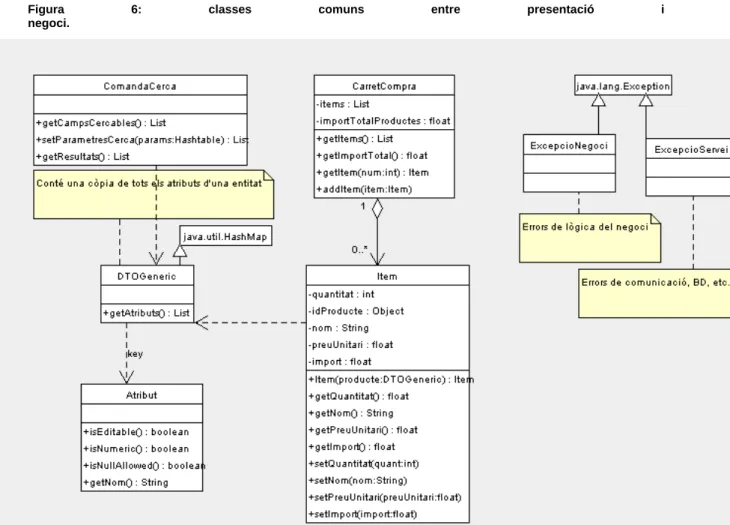Viewport: 730px width, 525px height.
Task: Click the +Item(producte:DTOGeneric) constructor
Action: [391, 379]
